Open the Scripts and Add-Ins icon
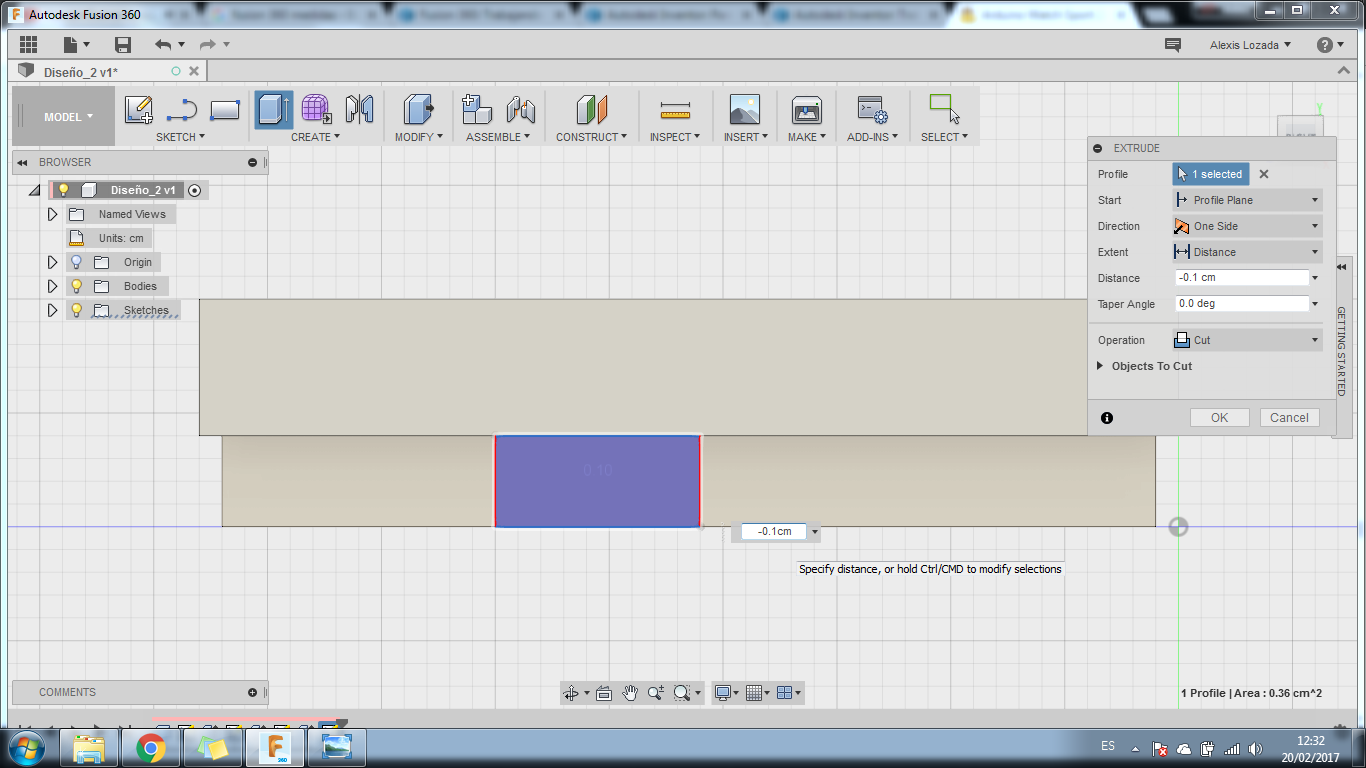 coord(872,109)
